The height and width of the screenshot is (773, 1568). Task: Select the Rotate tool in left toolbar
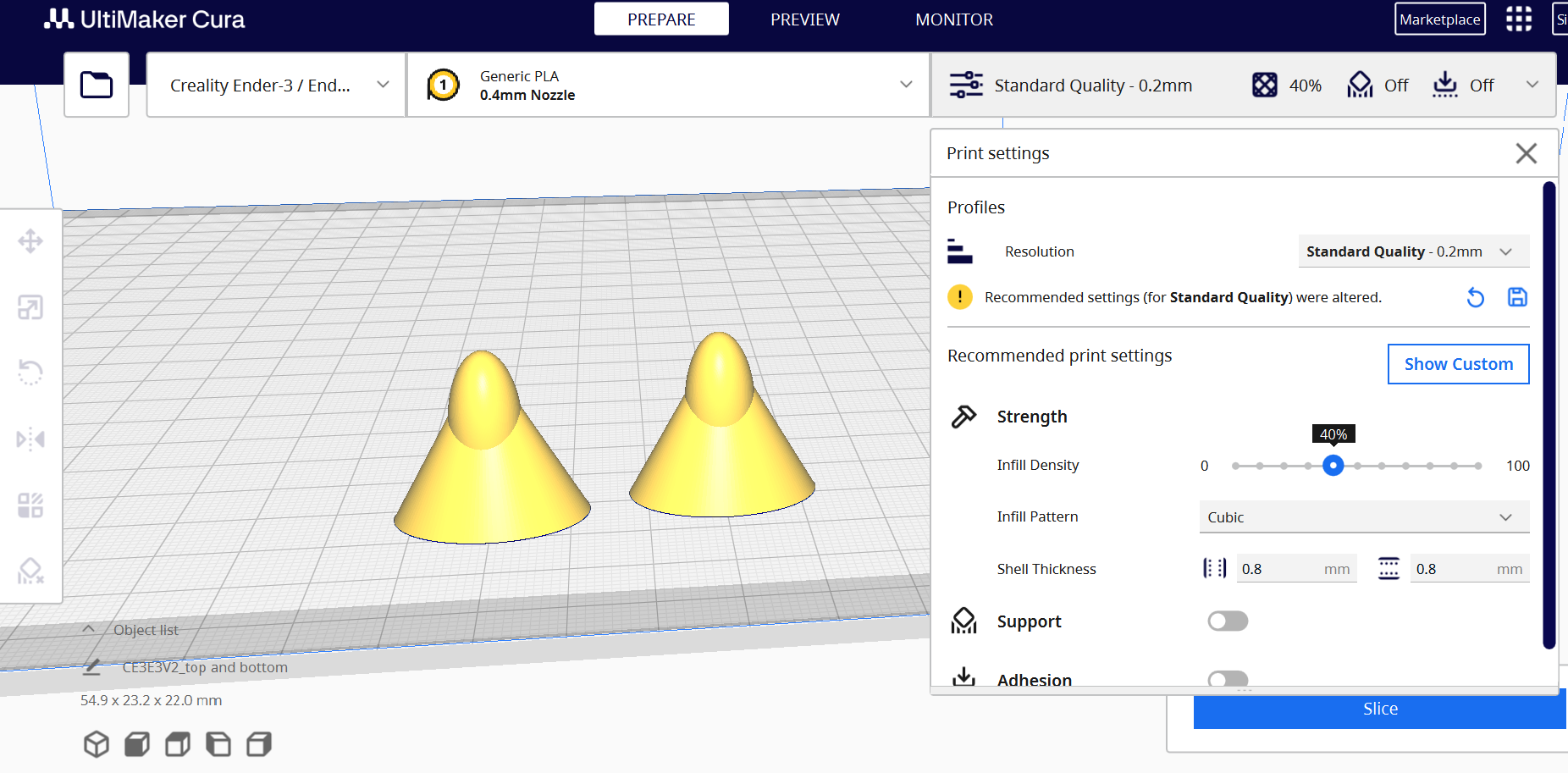(x=30, y=373)
